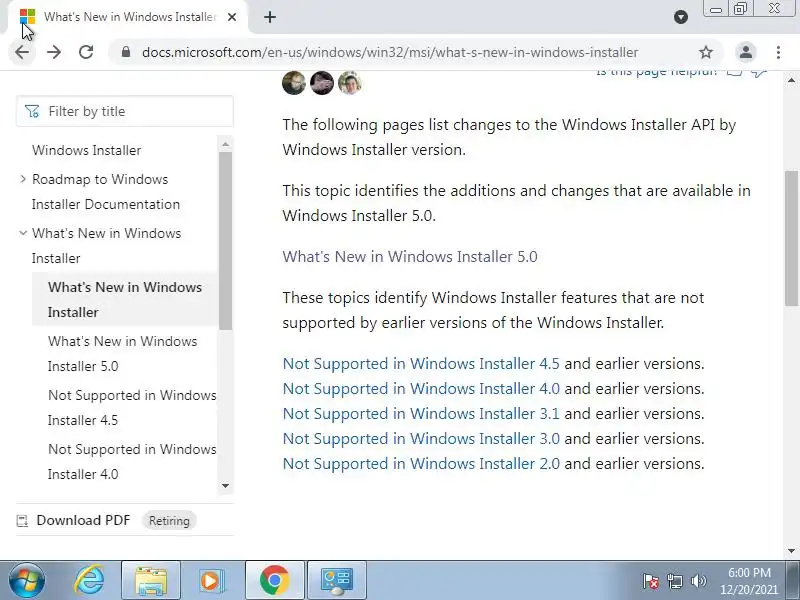Open Windows Installer in the sidebar
This screenshot has height=600, width=800.
click(x=86, y=151)
